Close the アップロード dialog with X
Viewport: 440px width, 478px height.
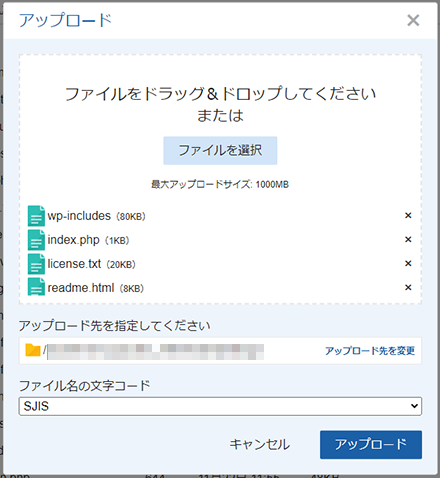tap(413, 20)
